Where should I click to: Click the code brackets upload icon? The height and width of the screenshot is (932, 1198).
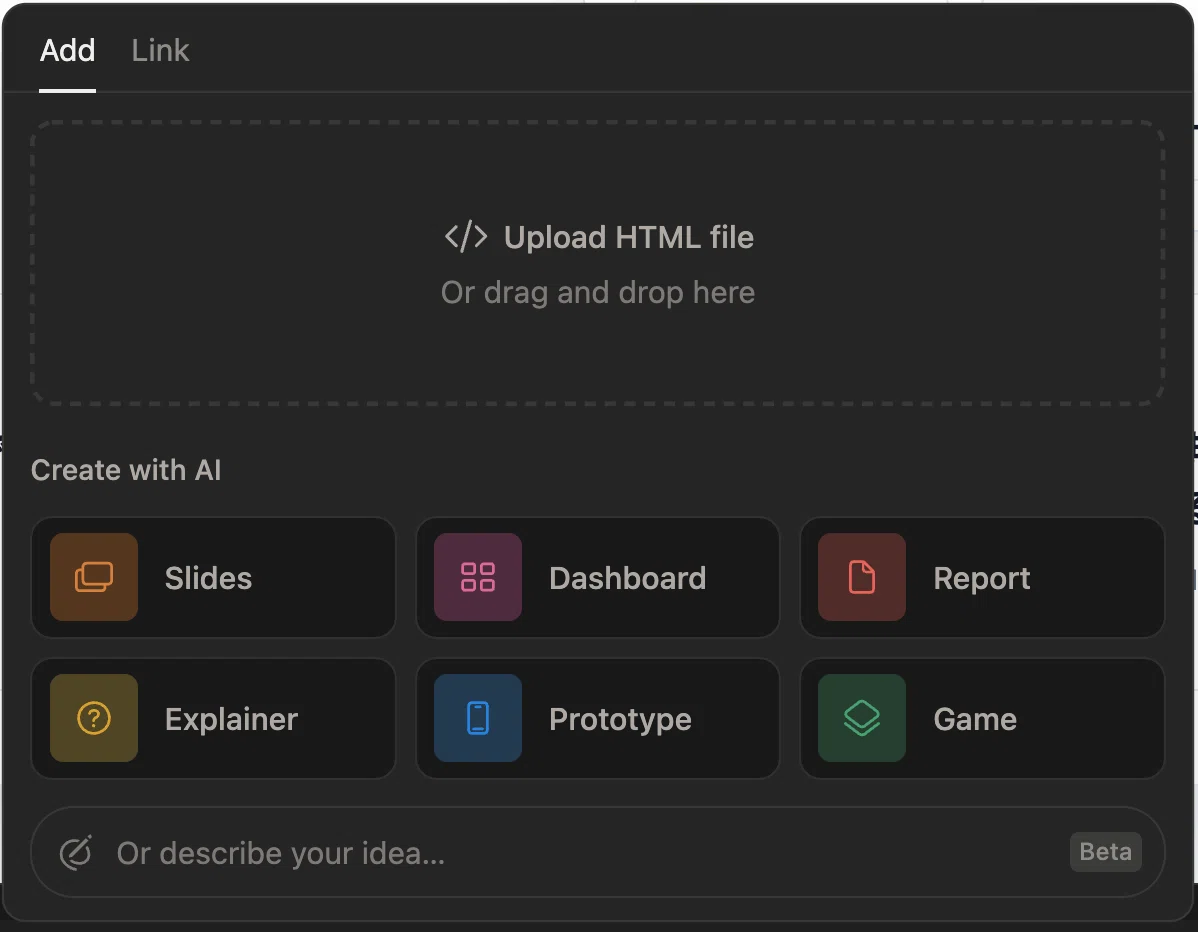(465, 236)
